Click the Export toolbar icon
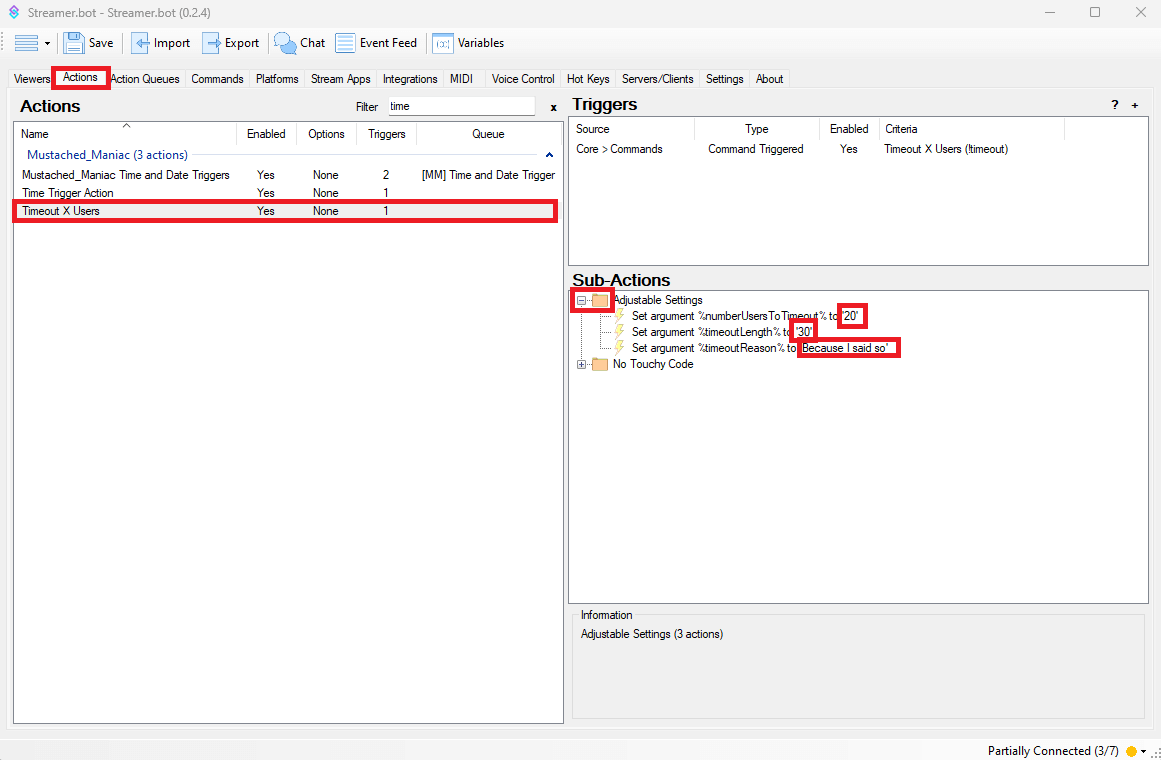The image size is (1161, 760). pyautogui.click(x=212, y=43)
